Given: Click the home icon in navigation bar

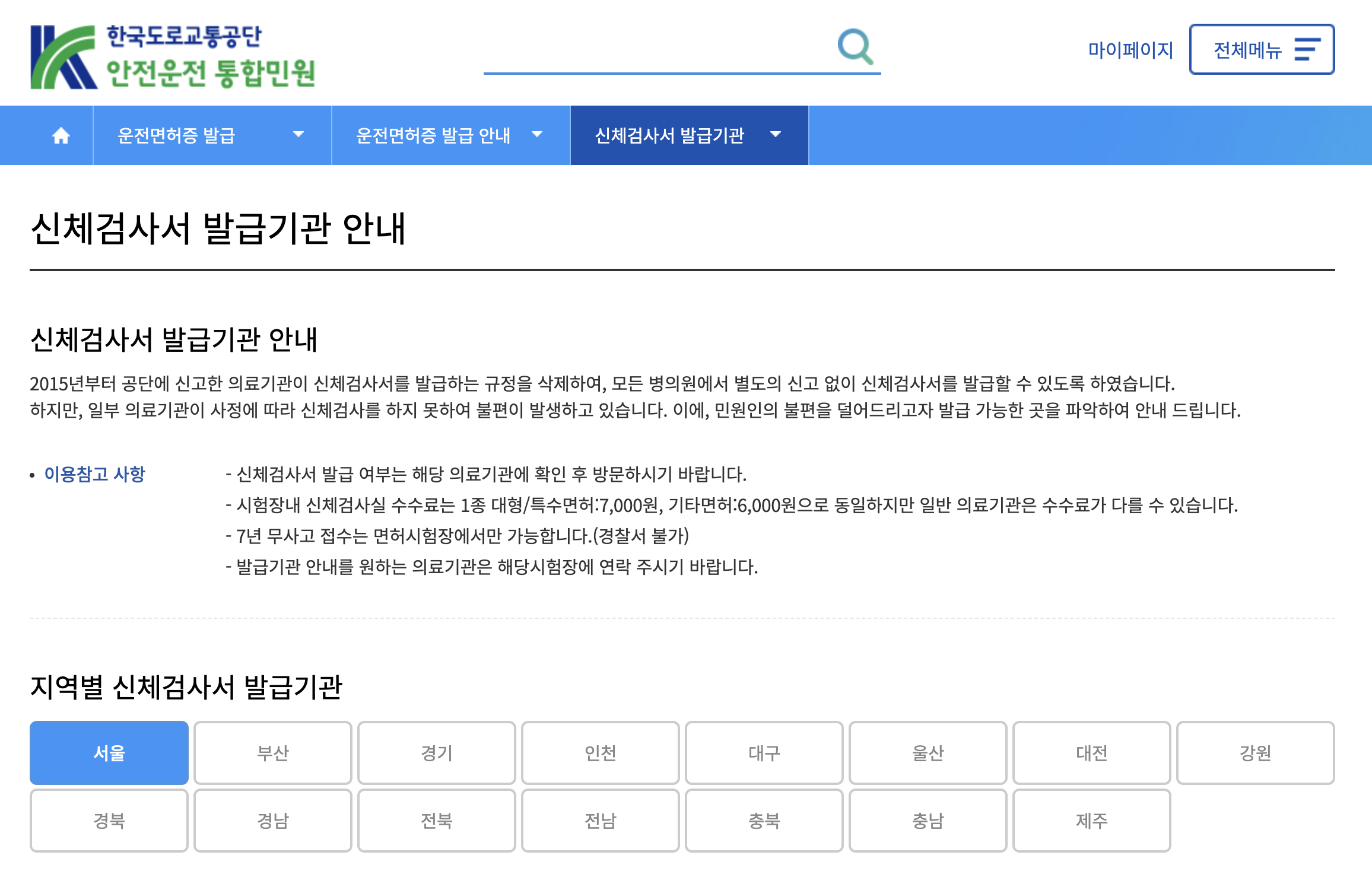Looking at the screenshot, I should pos(61,136).
